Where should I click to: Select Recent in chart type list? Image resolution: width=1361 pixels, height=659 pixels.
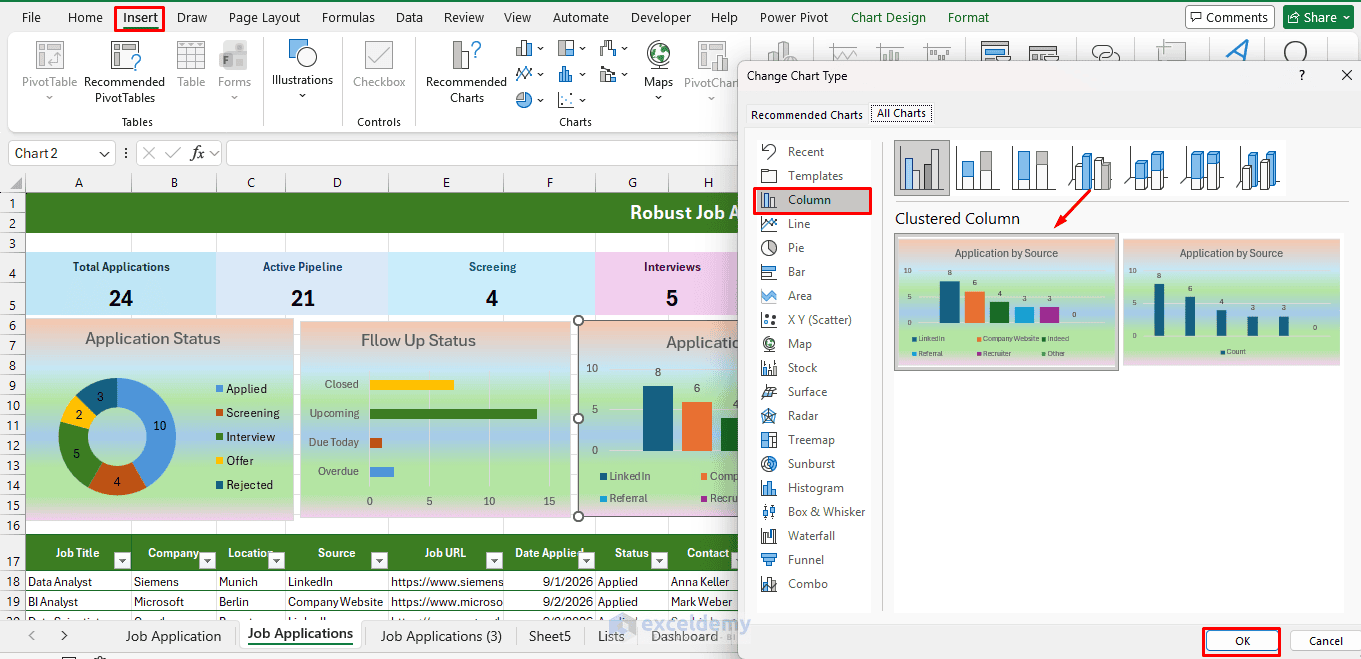(x=813, y=152)
